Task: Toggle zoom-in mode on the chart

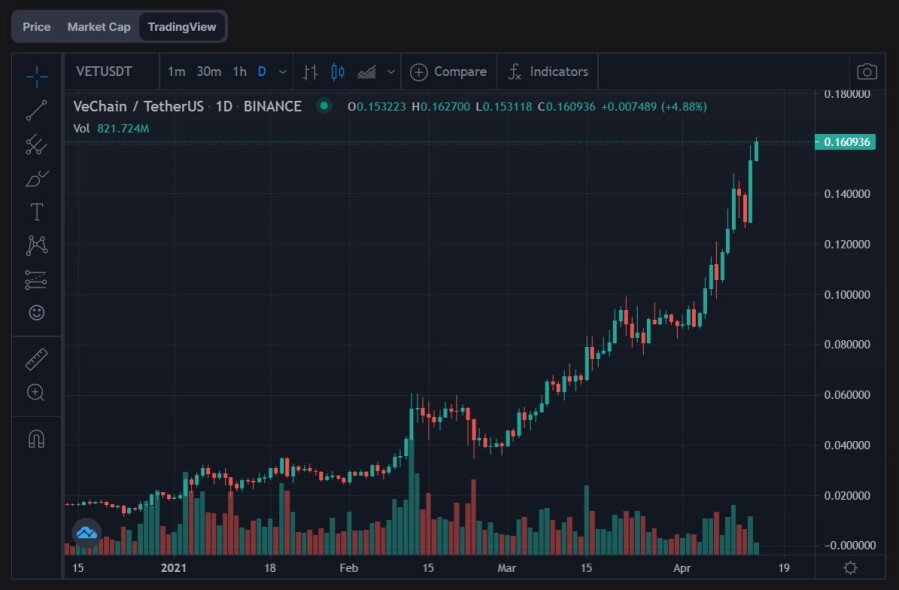Action: pos(36,392)
